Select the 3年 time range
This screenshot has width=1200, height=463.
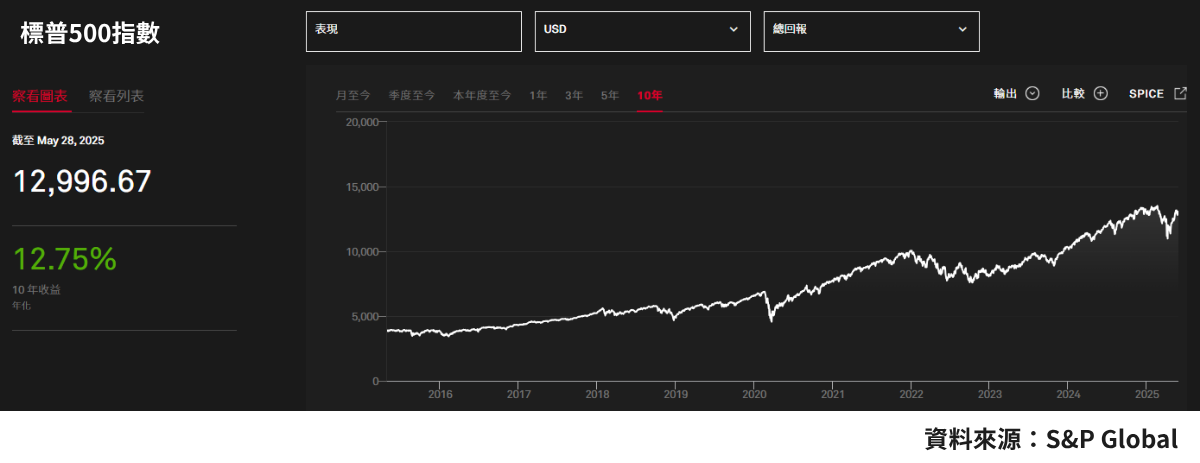click(574, 95)
